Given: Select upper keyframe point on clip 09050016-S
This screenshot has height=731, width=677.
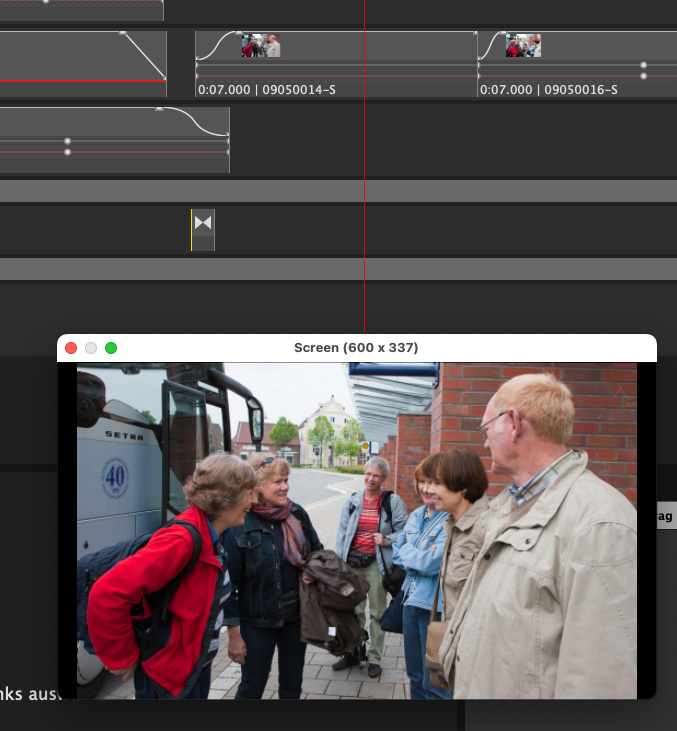Looking at the screenshot, I should [643, 65].
